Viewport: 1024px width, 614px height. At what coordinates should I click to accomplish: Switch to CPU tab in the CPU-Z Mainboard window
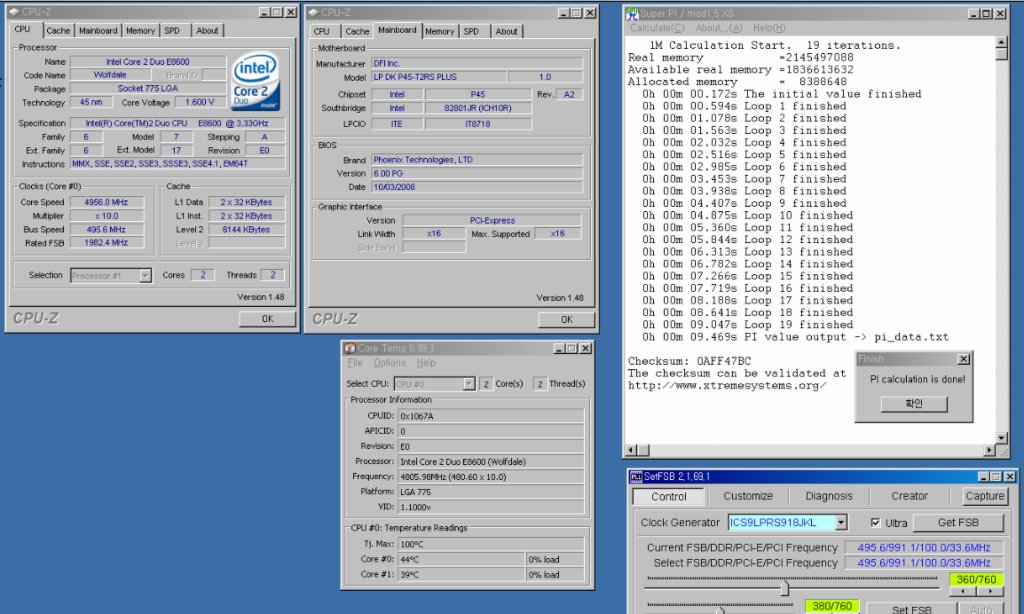click(x=321, y=31)
